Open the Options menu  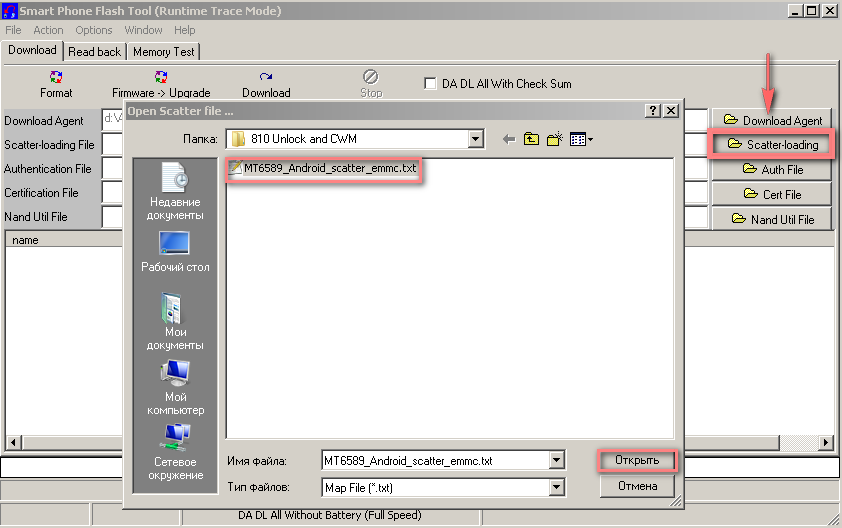pos(93,30)
